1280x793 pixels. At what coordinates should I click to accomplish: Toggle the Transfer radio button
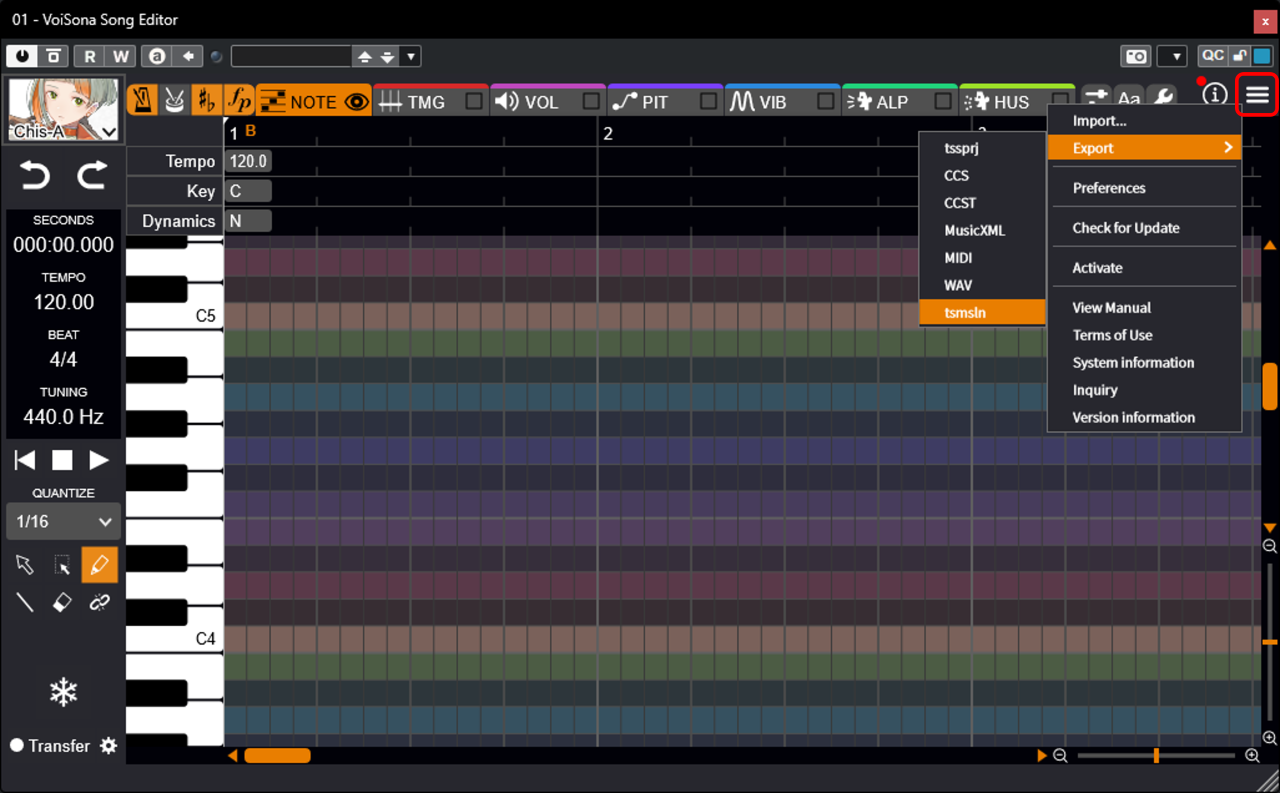coord(17,746)
